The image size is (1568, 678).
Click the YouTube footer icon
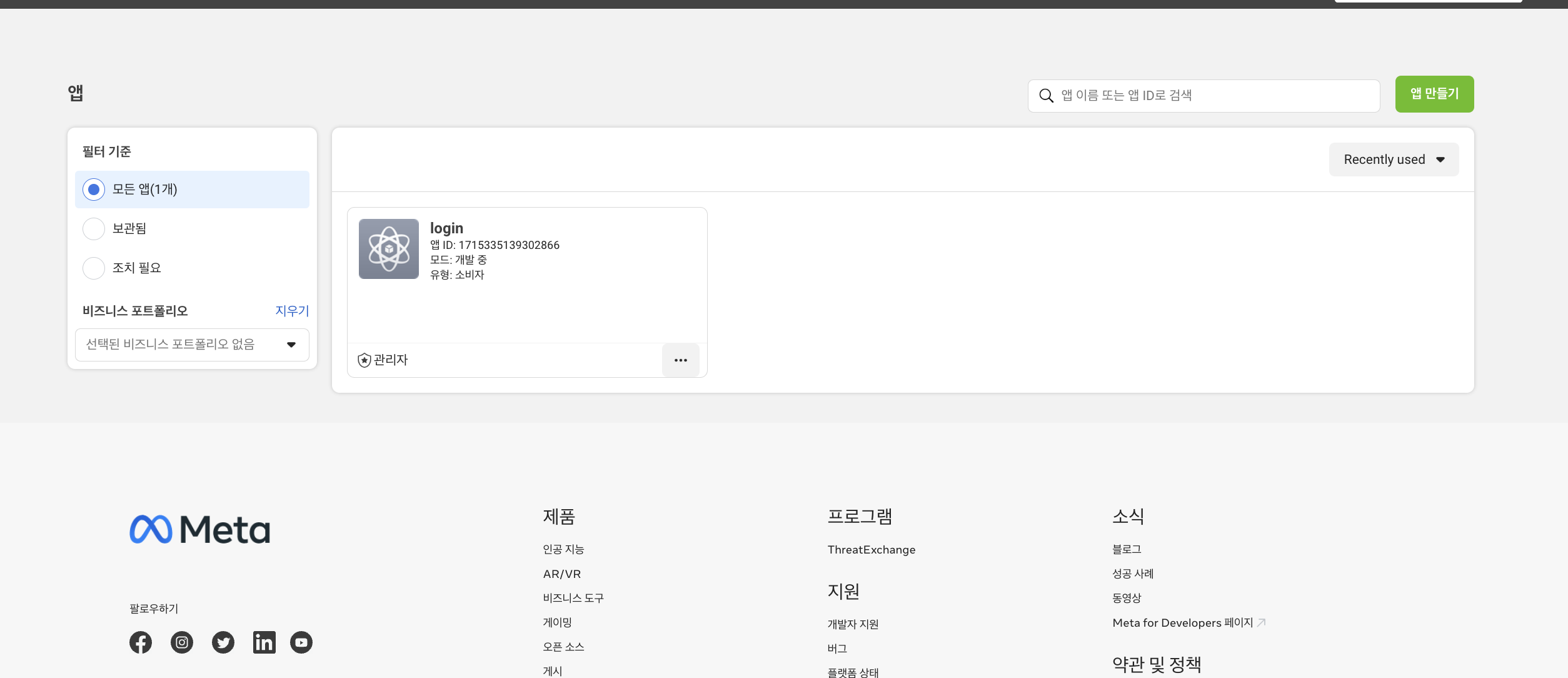coord(301,642)
